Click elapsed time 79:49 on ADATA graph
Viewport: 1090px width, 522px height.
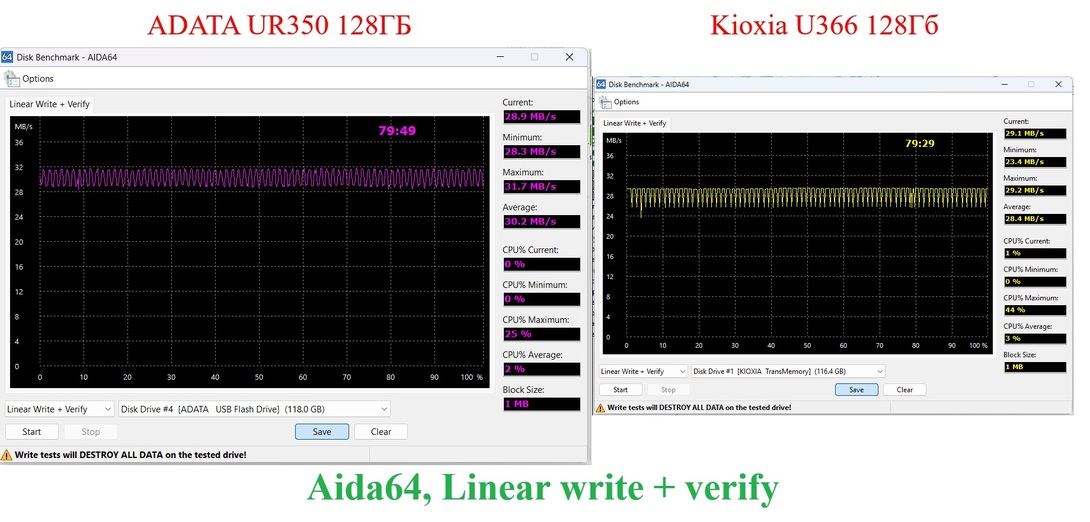click(397, 131)
